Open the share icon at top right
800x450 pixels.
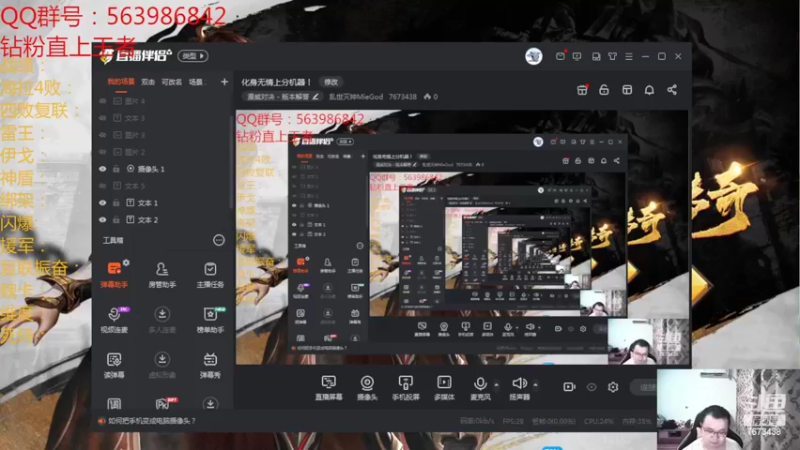pos(672,90)
